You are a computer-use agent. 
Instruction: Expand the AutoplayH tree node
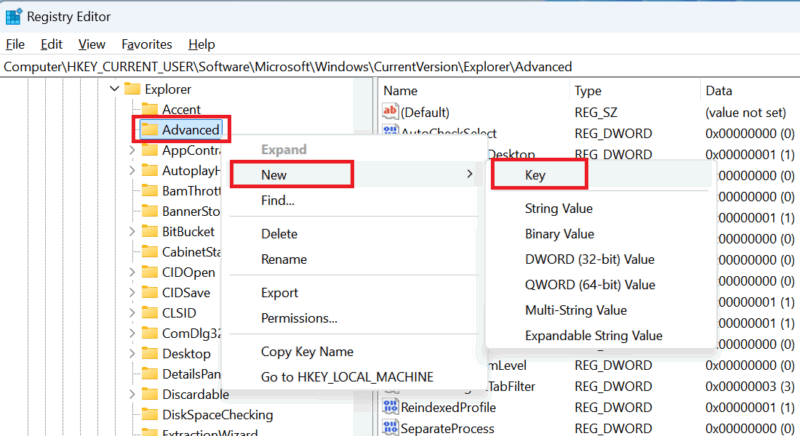(132, 170)
